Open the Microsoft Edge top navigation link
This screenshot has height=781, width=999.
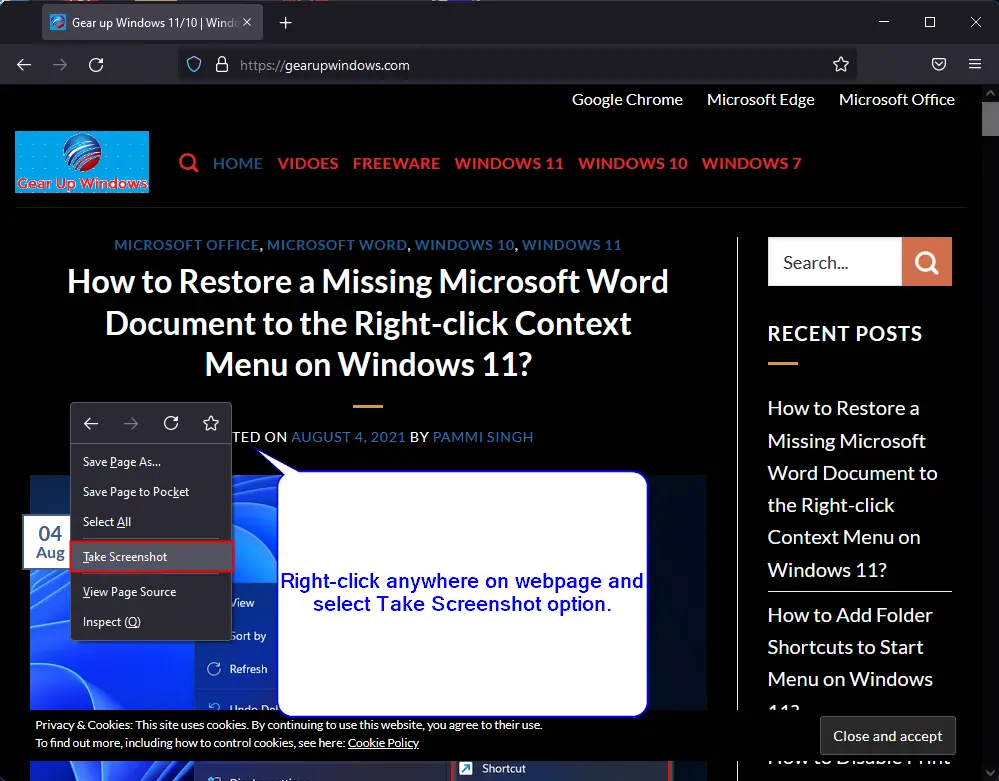tap(761, 99)
